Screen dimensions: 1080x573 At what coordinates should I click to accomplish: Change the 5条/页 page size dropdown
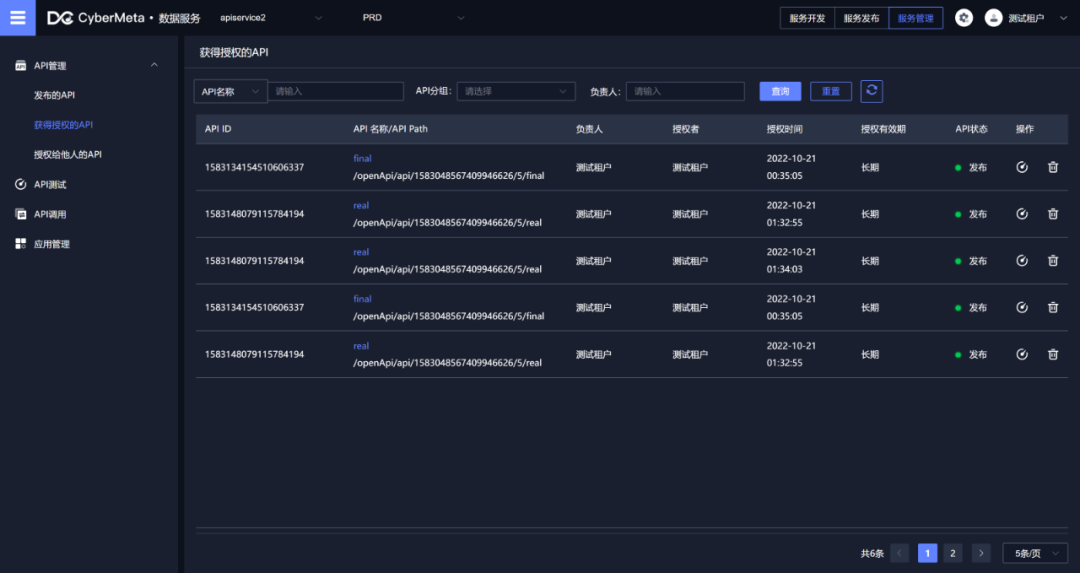pos(1035,553)
